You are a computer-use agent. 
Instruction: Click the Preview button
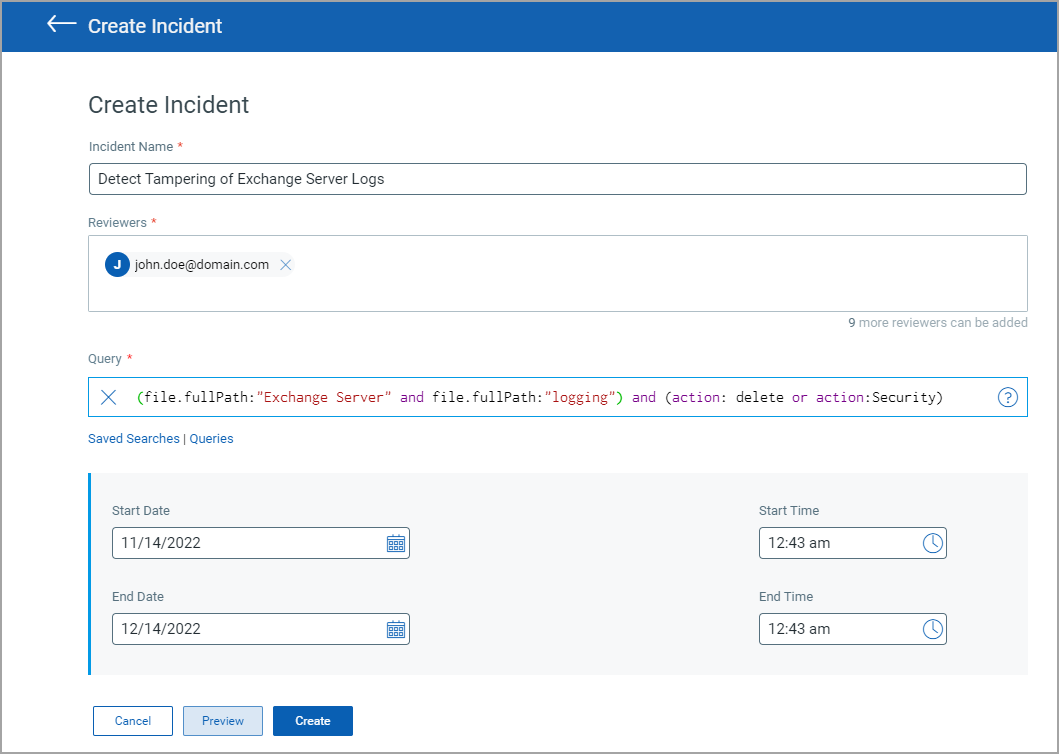(x=223, y=721)
